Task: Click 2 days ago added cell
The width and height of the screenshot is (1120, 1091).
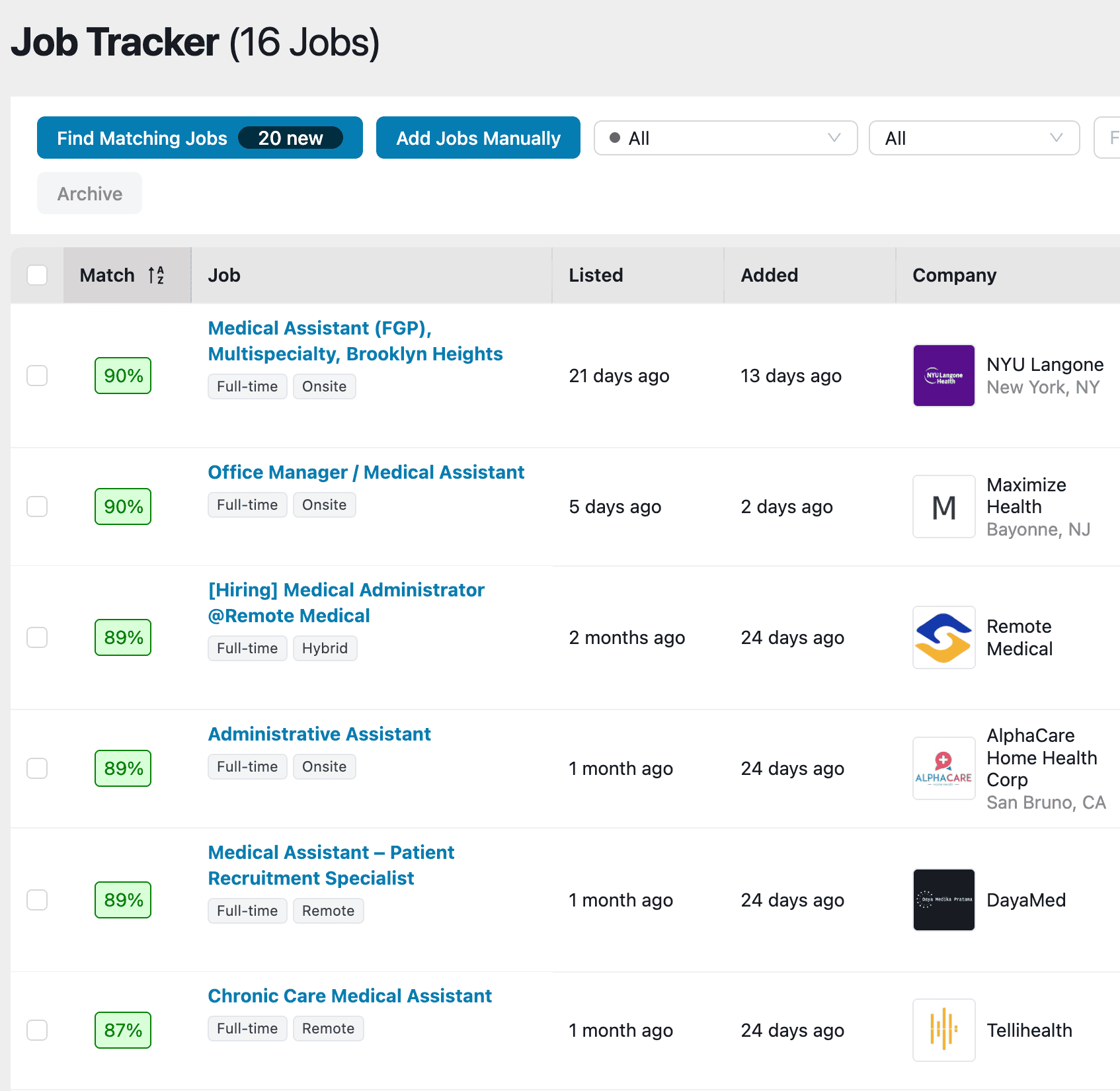Action: pos(787,506)
